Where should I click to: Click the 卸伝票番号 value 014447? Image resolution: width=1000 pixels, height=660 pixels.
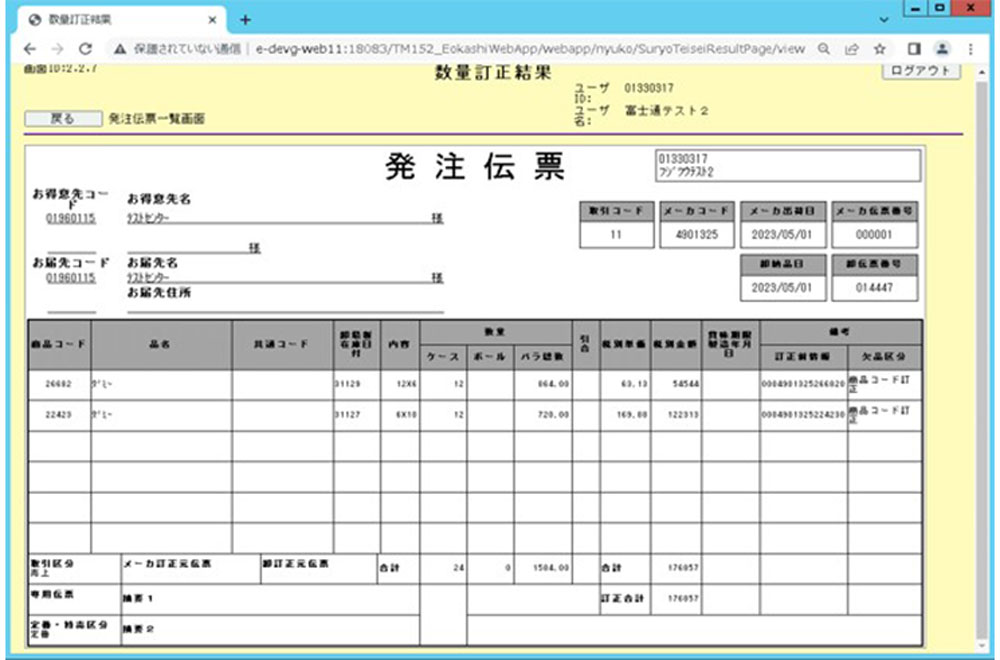[874, 288]
